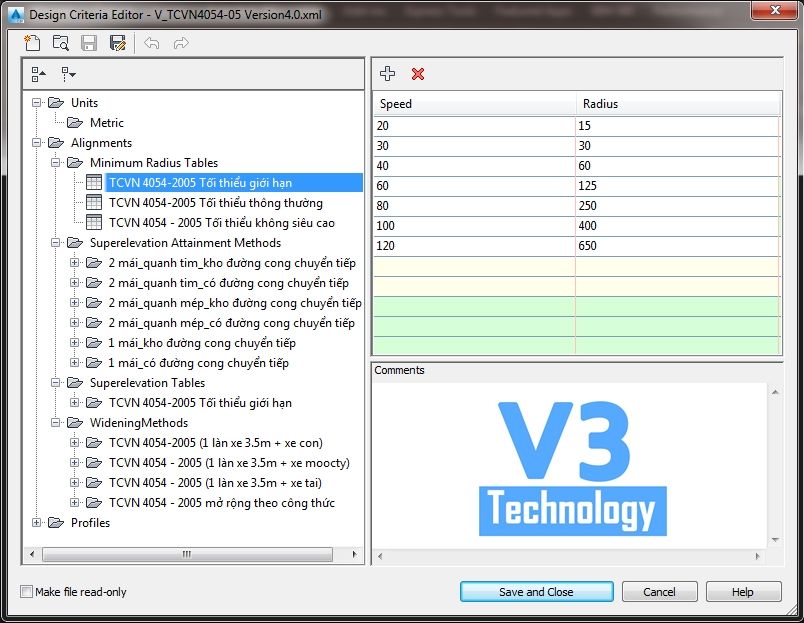Collapse the Alignments node
This screenshot has height=623, width=804.
[36, 143]
